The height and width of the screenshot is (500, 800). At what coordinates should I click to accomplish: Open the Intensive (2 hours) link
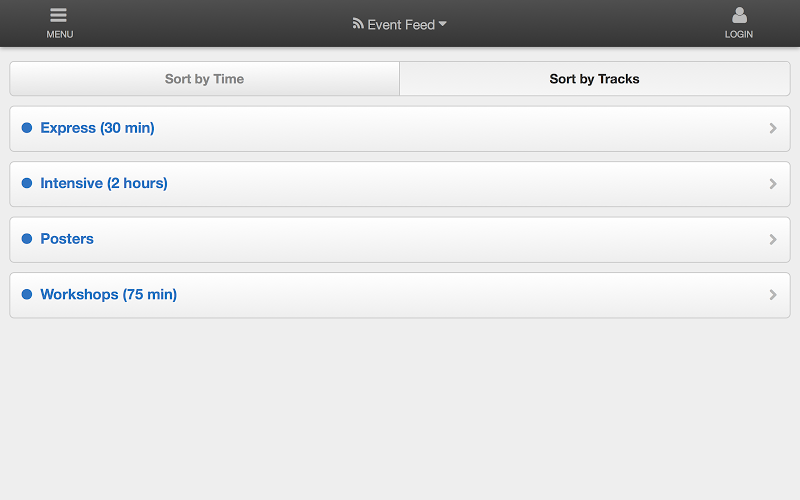pyautogui.click(x=104, y=183)
